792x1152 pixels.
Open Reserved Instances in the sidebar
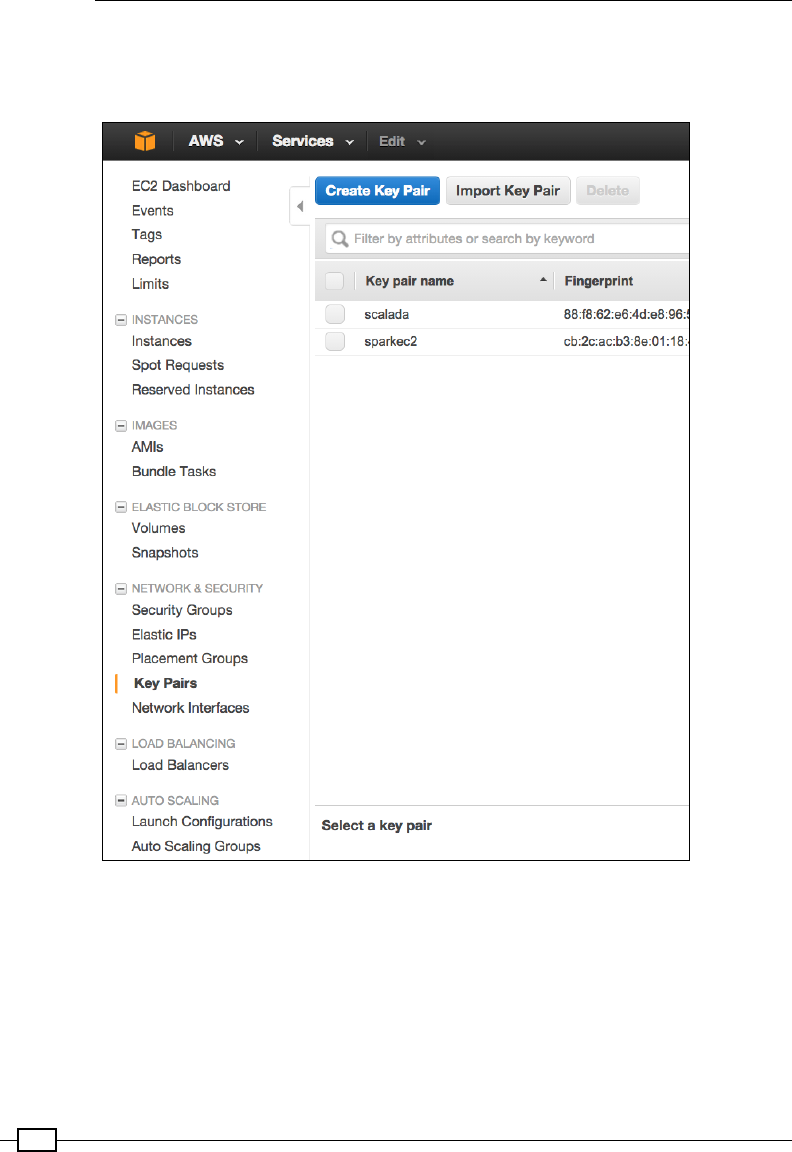[193, 389]
